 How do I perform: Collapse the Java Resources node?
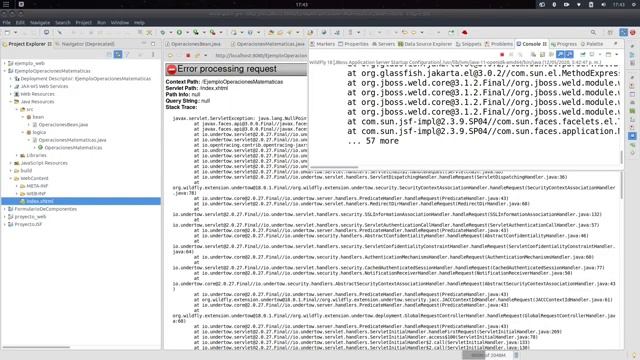[x=11, y=102]
